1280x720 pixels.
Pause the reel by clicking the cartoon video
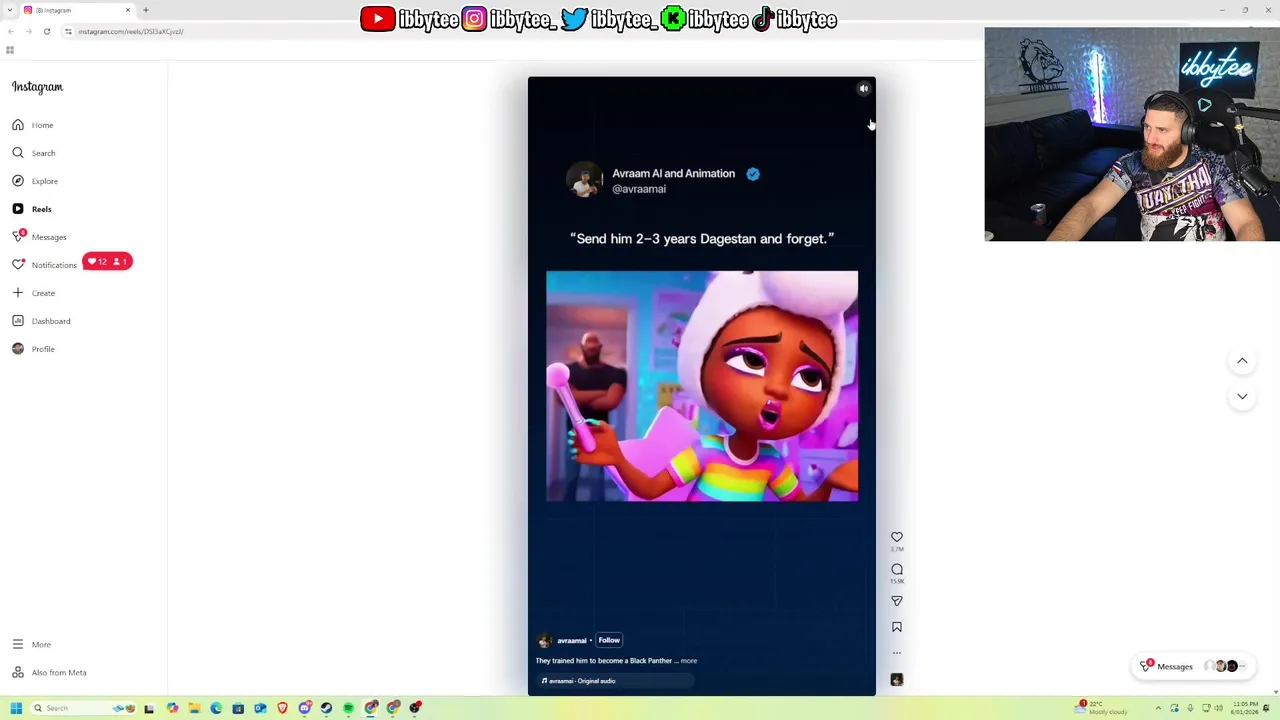click(x=702, y=386)
